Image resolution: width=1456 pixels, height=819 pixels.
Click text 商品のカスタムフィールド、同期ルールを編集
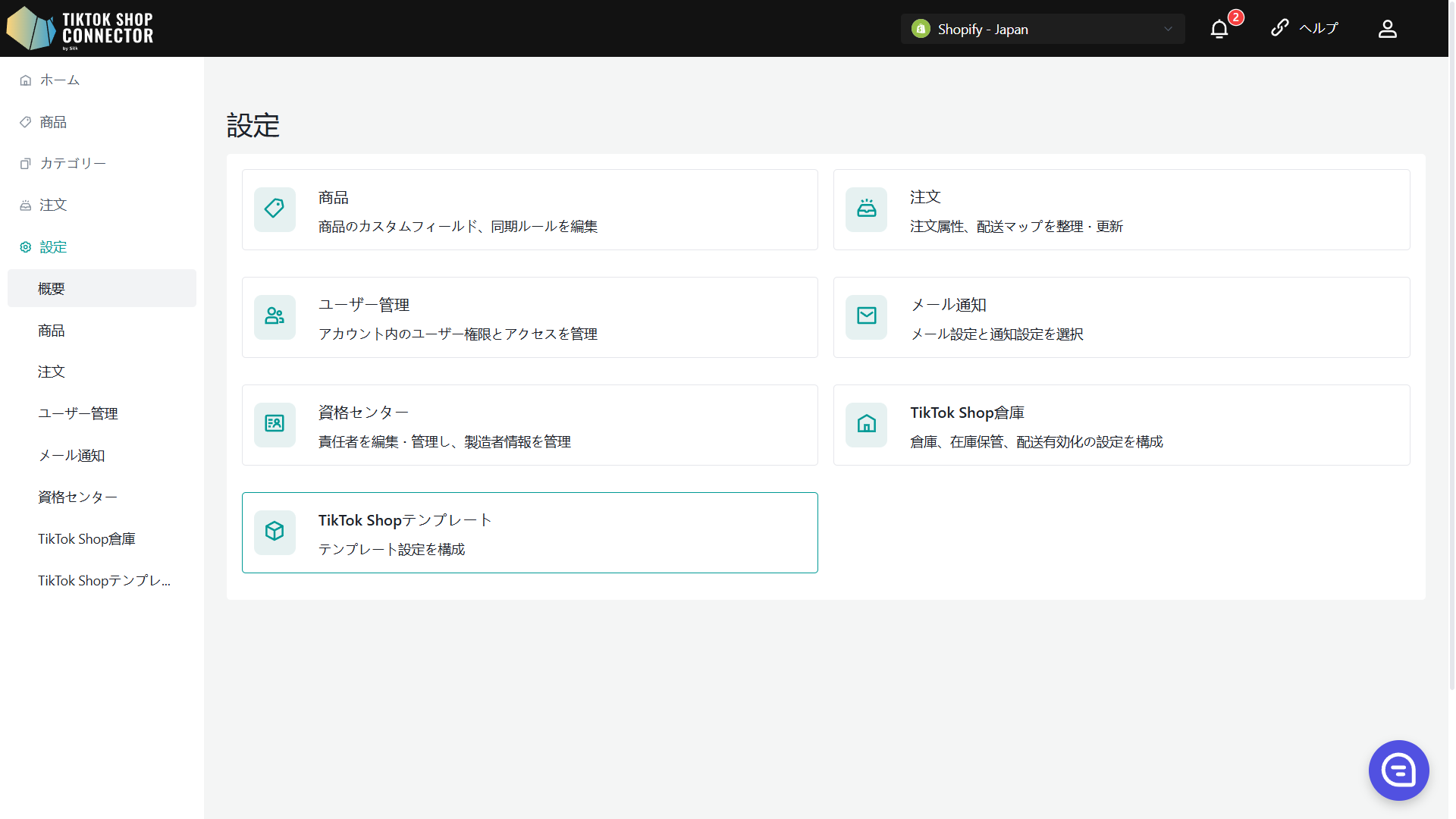[x=458, y=227]
